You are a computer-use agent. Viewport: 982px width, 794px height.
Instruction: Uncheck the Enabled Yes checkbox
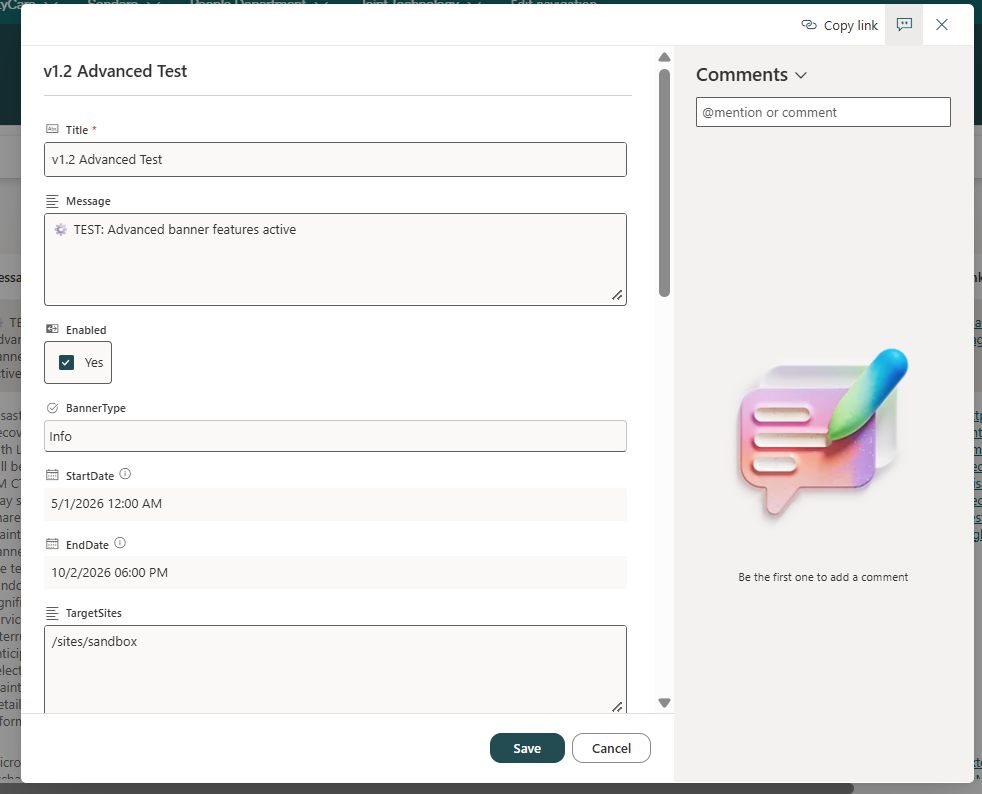coord(66,363)
